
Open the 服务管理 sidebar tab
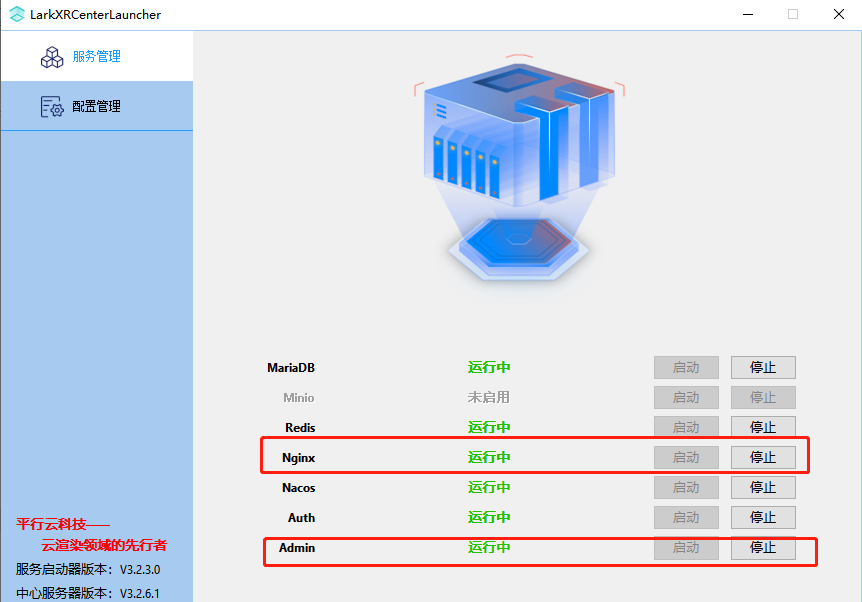point(96,57)
